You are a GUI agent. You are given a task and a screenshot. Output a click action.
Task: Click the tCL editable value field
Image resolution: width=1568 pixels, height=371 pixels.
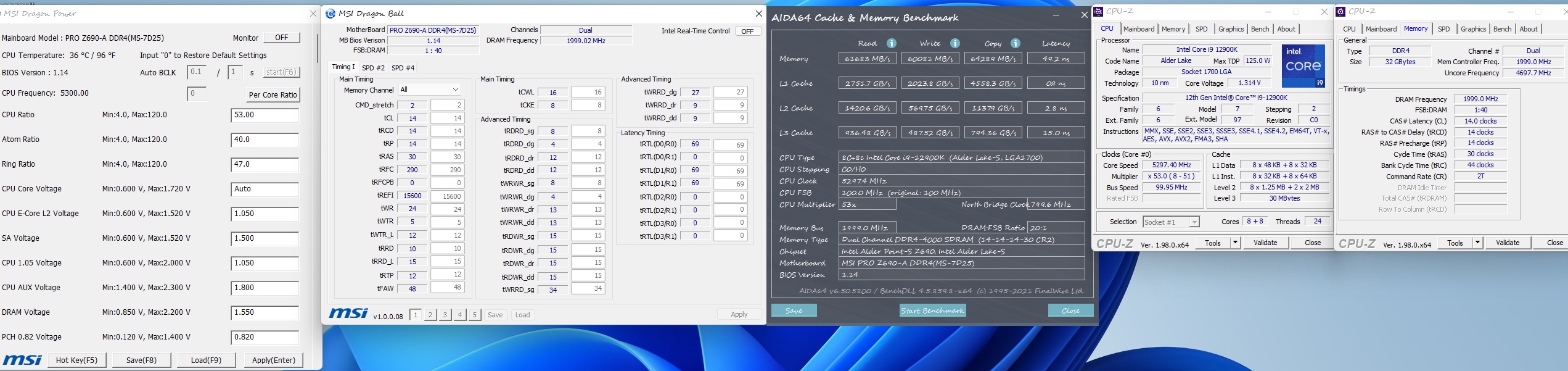[x=448, y=118]
